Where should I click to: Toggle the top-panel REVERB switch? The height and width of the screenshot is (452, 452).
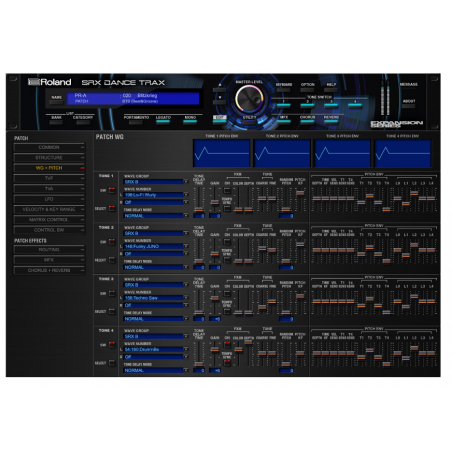tap(331, 121)
